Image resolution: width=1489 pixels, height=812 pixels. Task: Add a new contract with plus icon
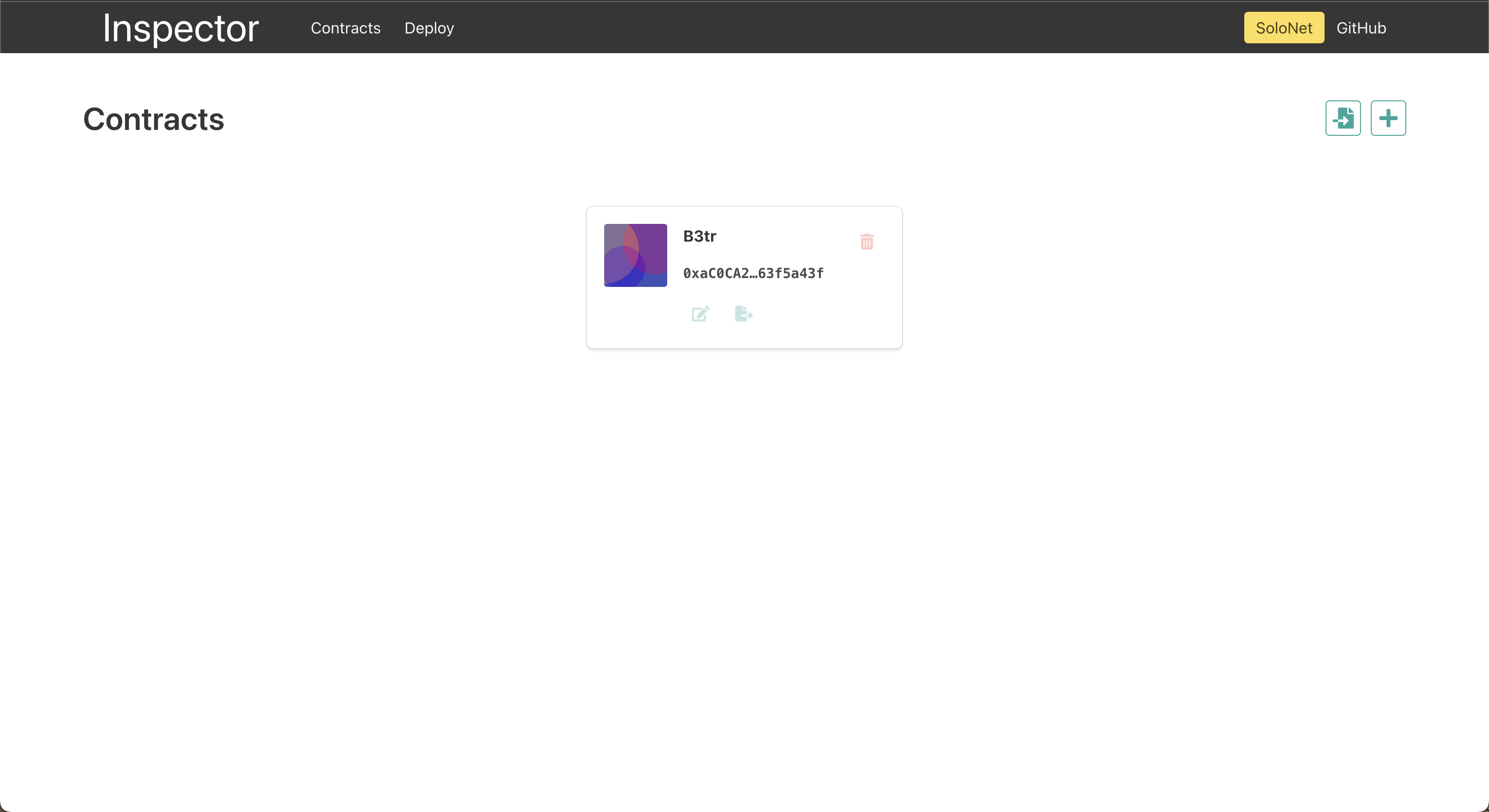tap(1388, 119)
